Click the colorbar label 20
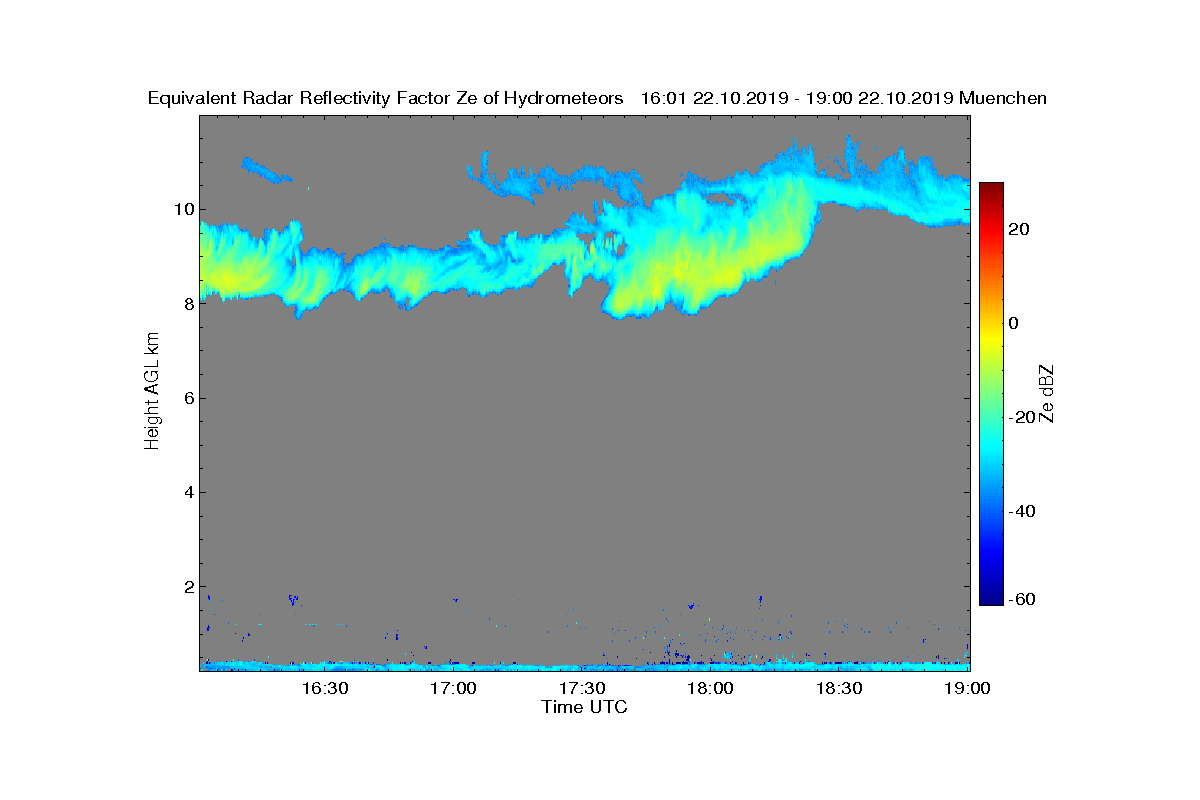 click(x=1019, y=229)
